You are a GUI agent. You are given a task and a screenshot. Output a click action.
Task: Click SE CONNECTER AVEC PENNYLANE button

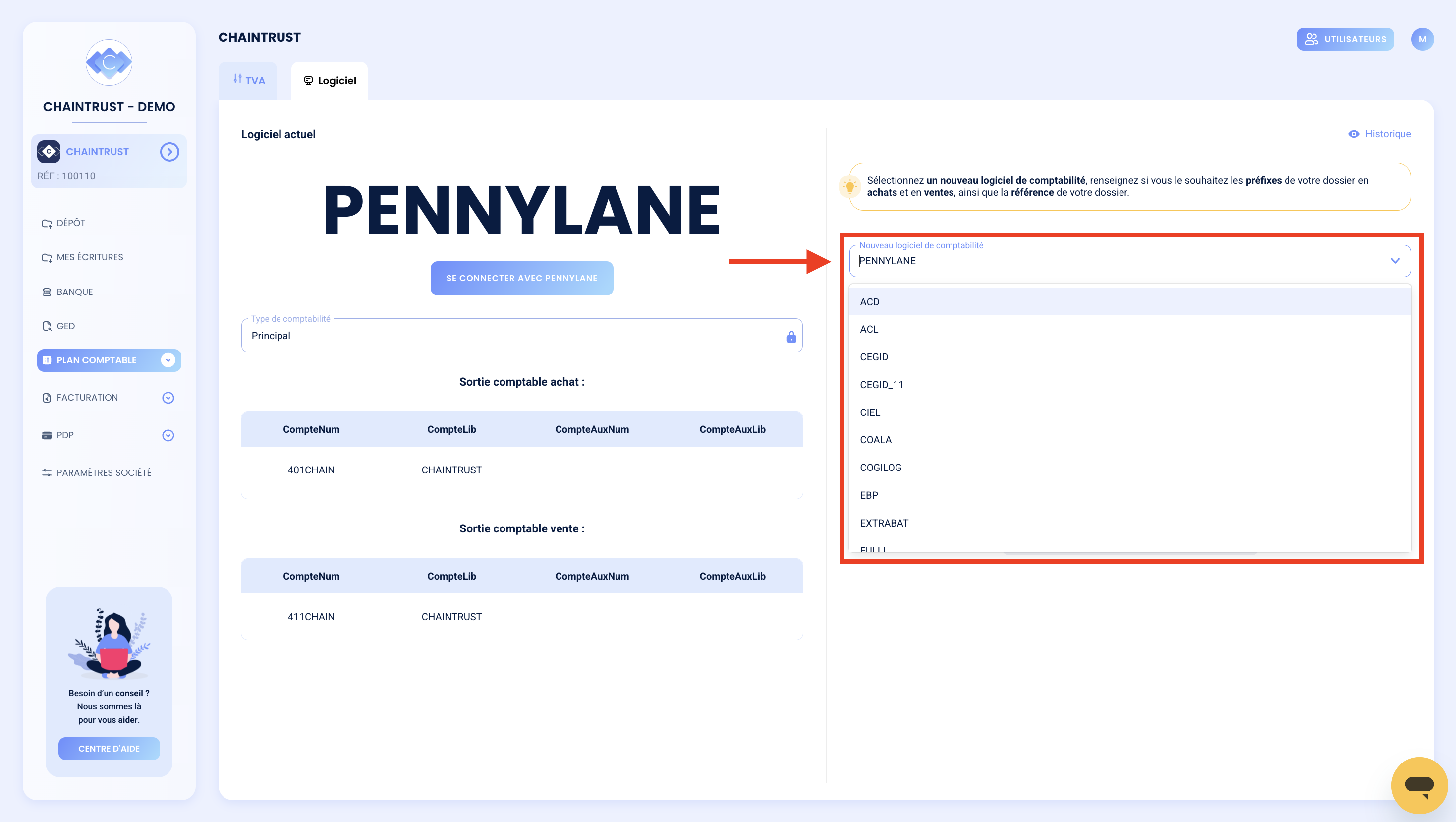click(522, 278)
